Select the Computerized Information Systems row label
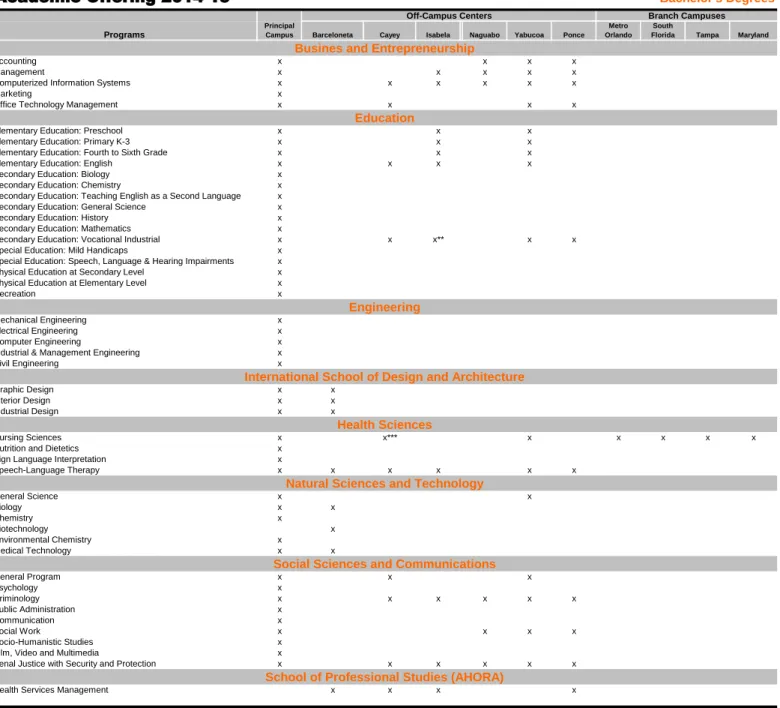The image size is (780, 708). (65, 83)
